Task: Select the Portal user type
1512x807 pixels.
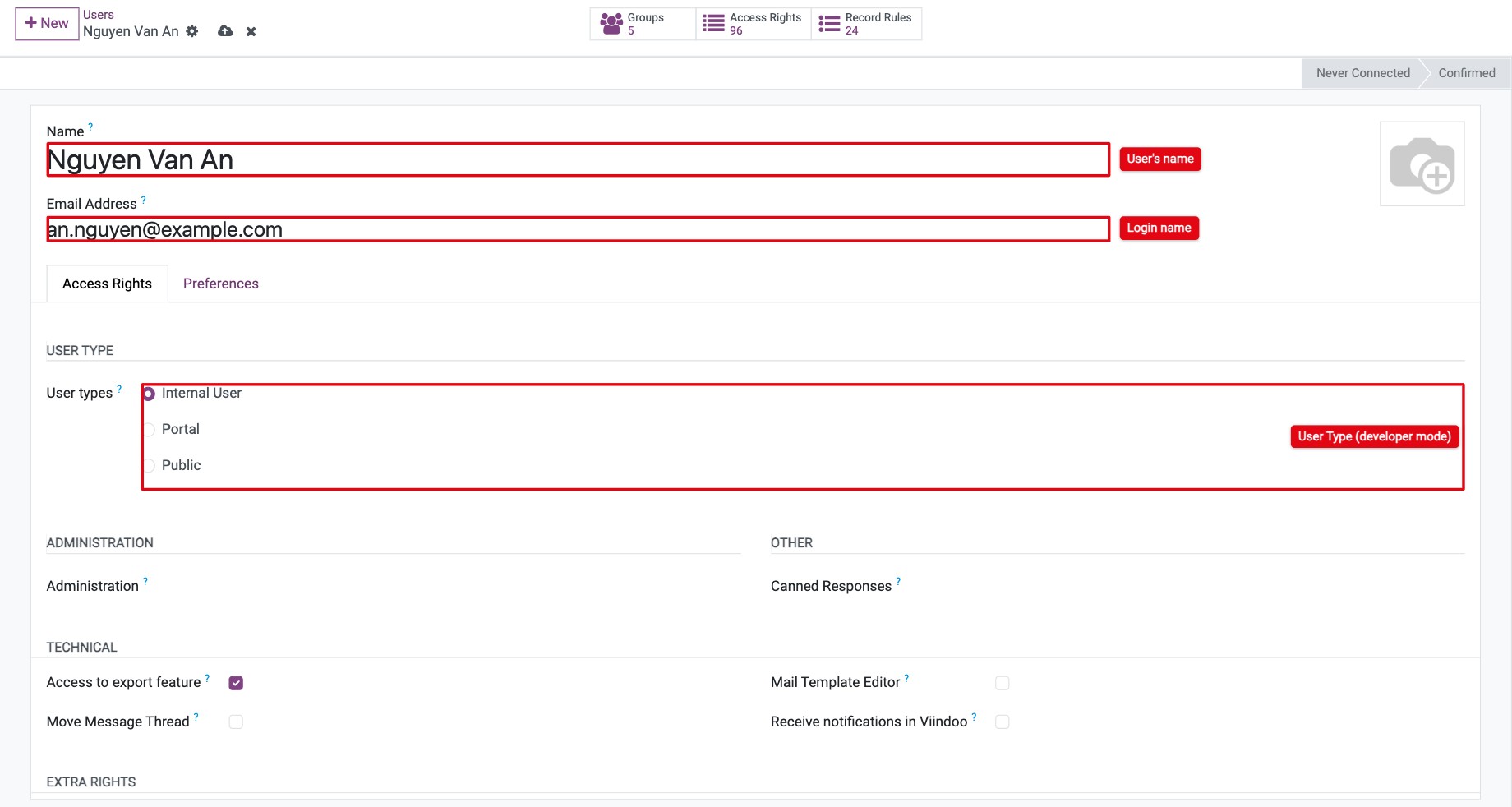Action: [x=149, y=430]
